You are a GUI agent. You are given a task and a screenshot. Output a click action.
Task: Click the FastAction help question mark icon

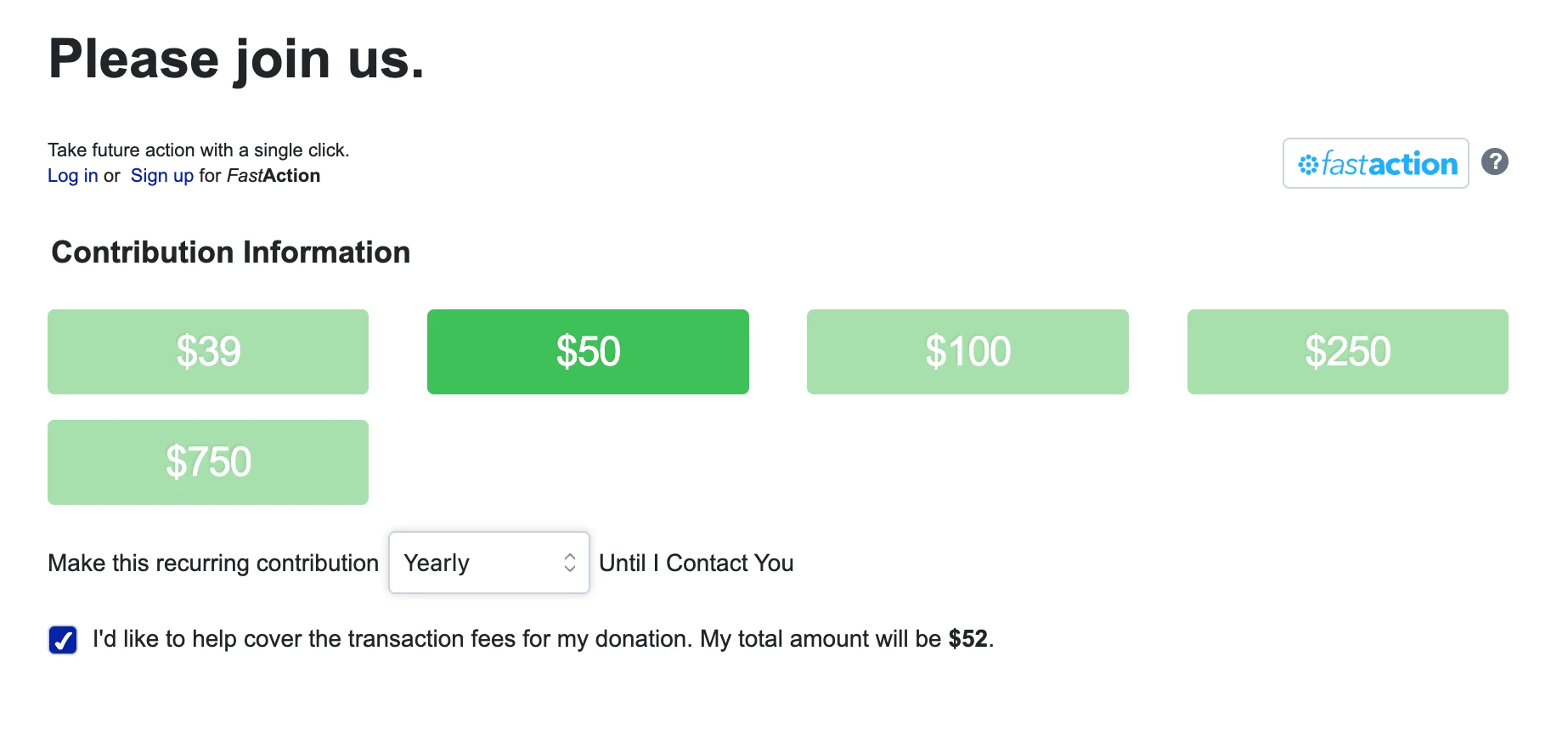pos(1494,161)
